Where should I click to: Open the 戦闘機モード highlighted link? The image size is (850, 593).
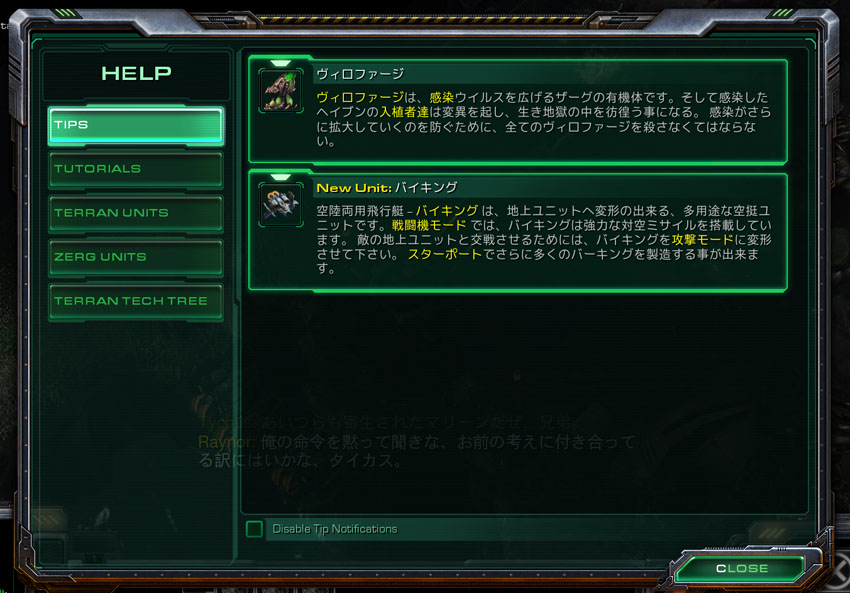429,225
